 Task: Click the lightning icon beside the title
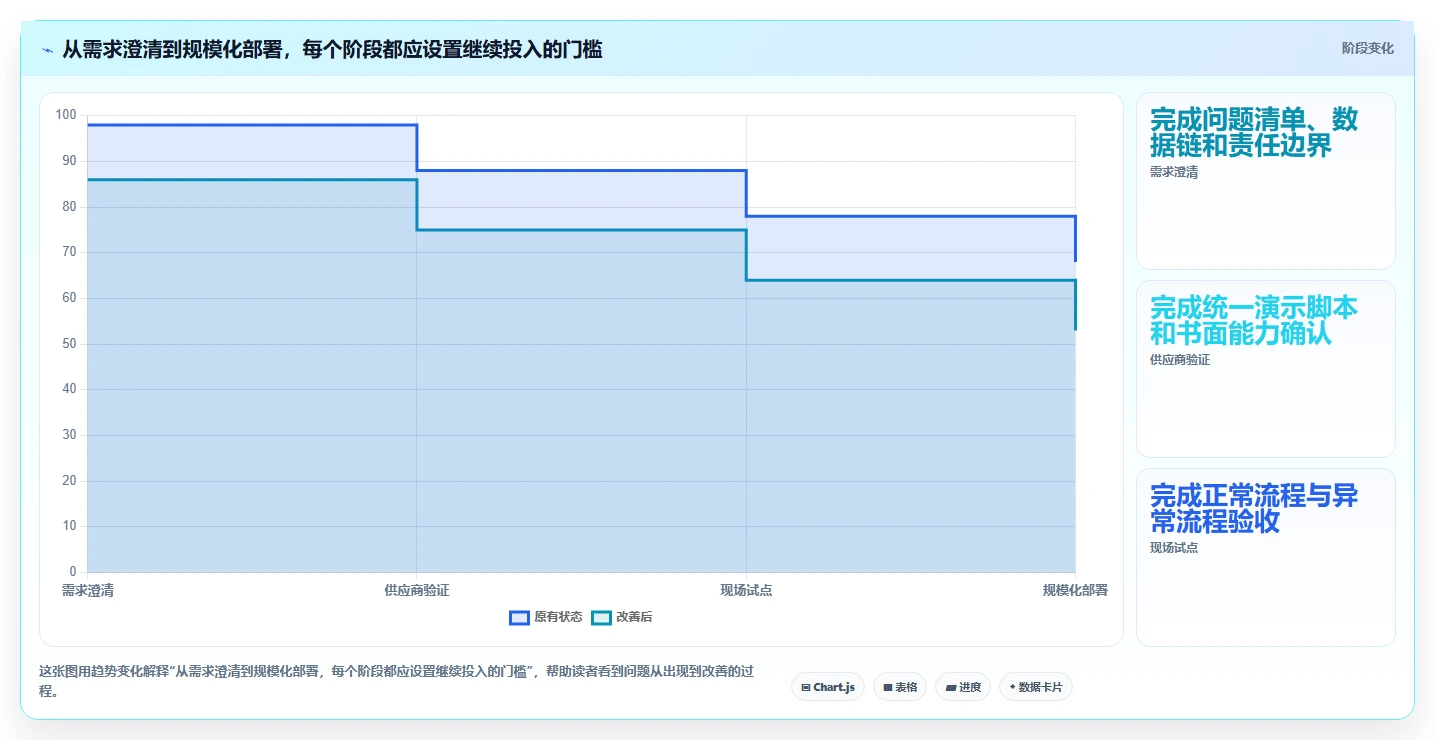[x=48, y=49]
